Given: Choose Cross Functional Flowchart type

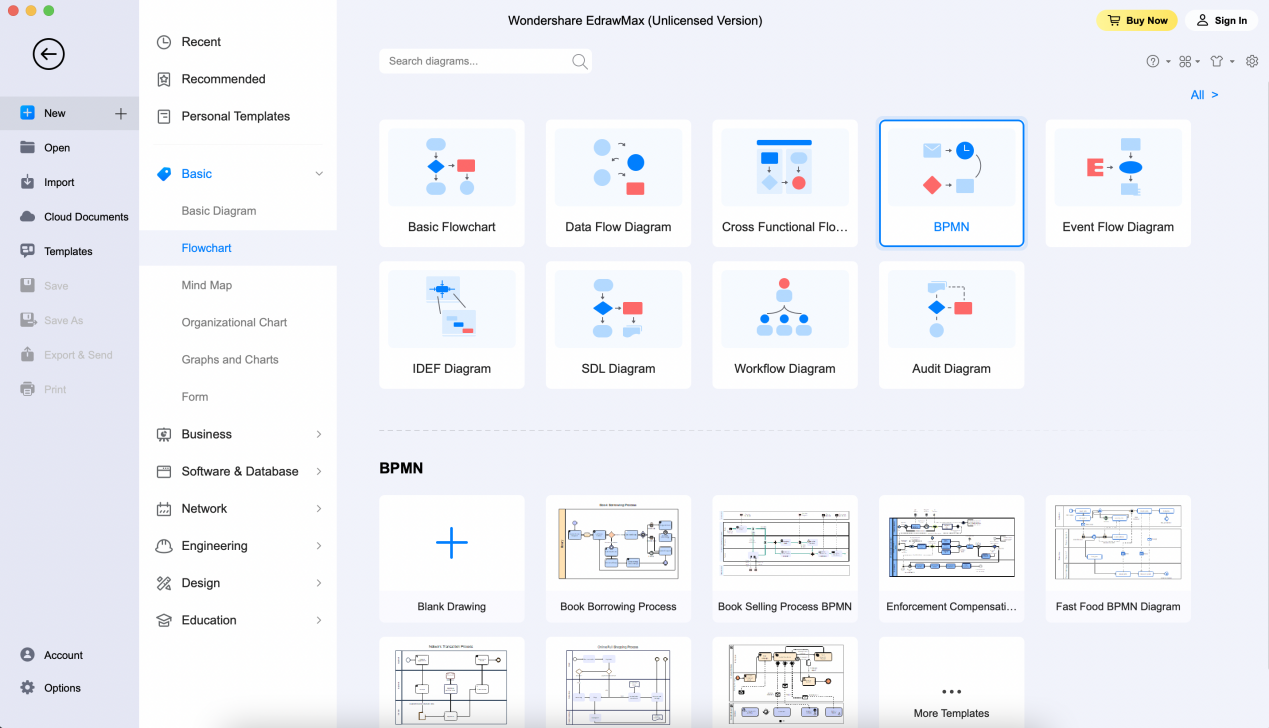Looking at the screenshot, I should pos(785,183).
